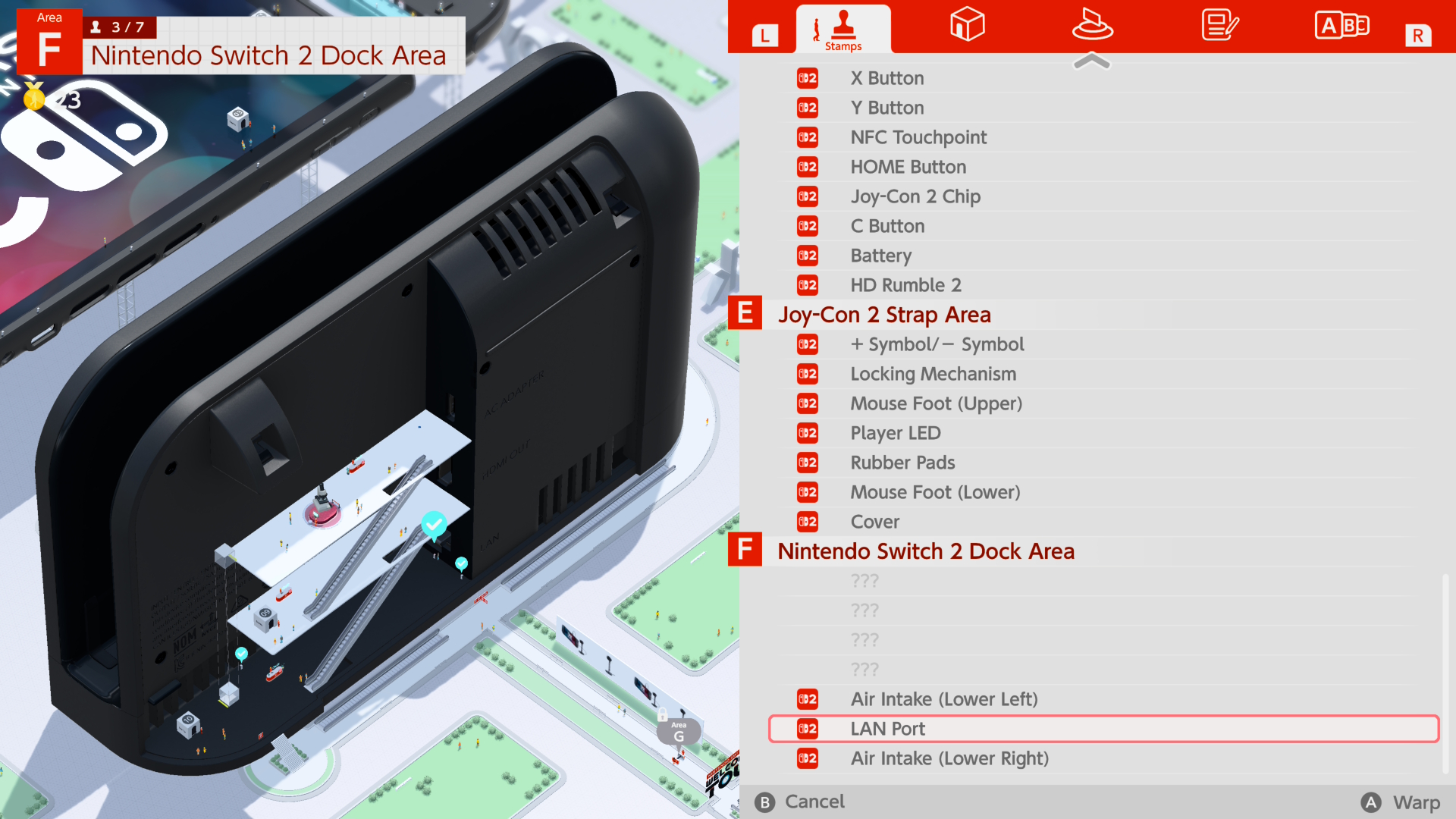Click the teal checkmark map pin
The width and height of the screenshot is (1456, 819).
[434, 524]
